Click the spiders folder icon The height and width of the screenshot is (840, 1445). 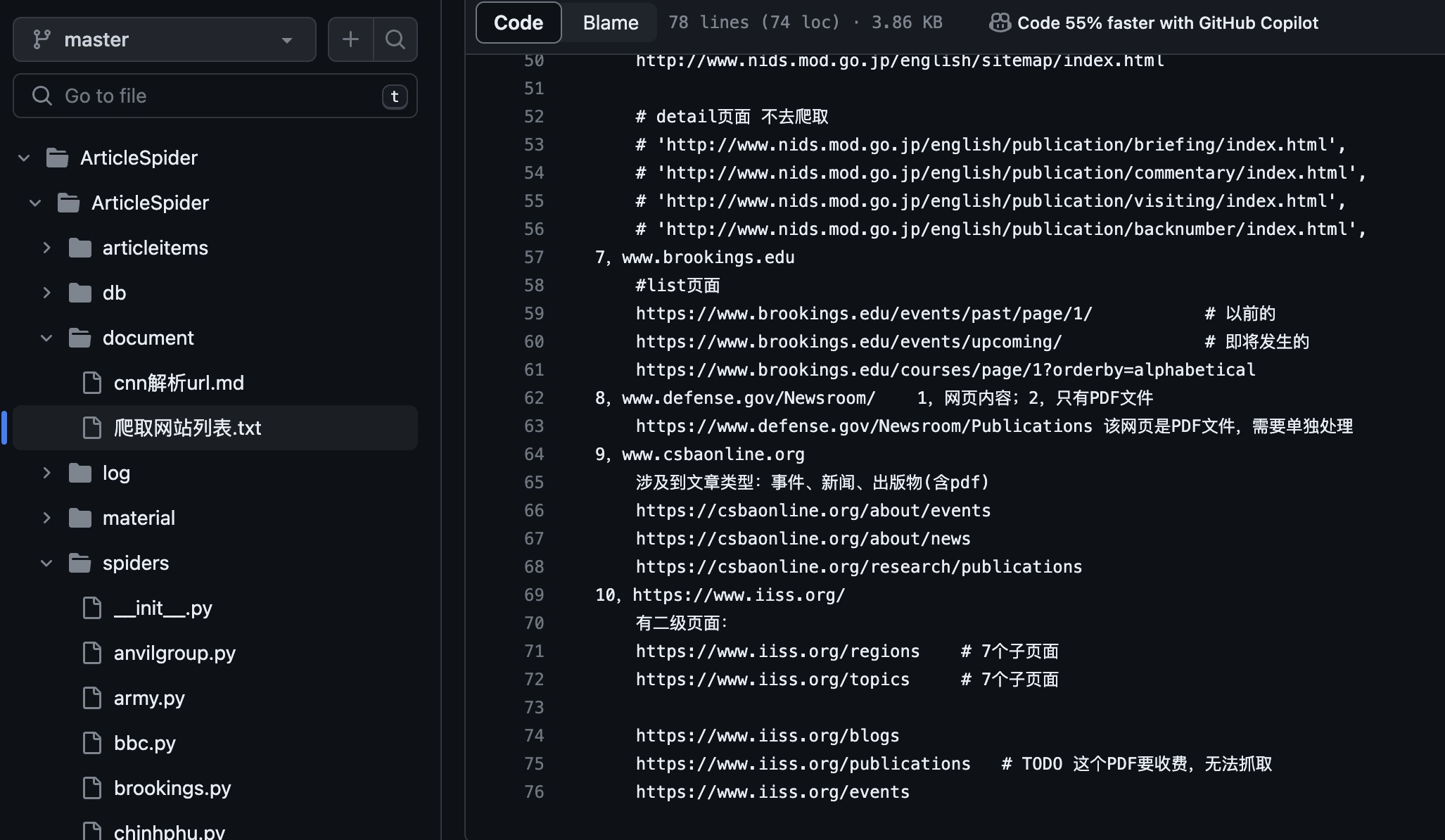click(80, 563)
